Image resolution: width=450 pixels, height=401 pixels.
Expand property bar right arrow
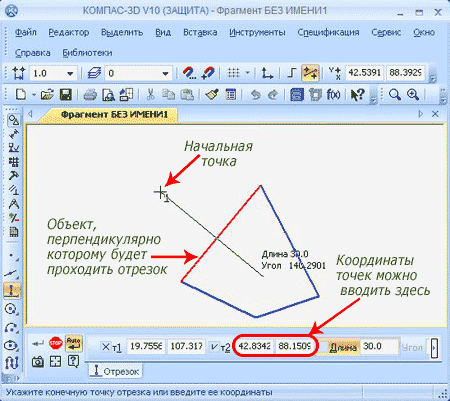point(434,348)
